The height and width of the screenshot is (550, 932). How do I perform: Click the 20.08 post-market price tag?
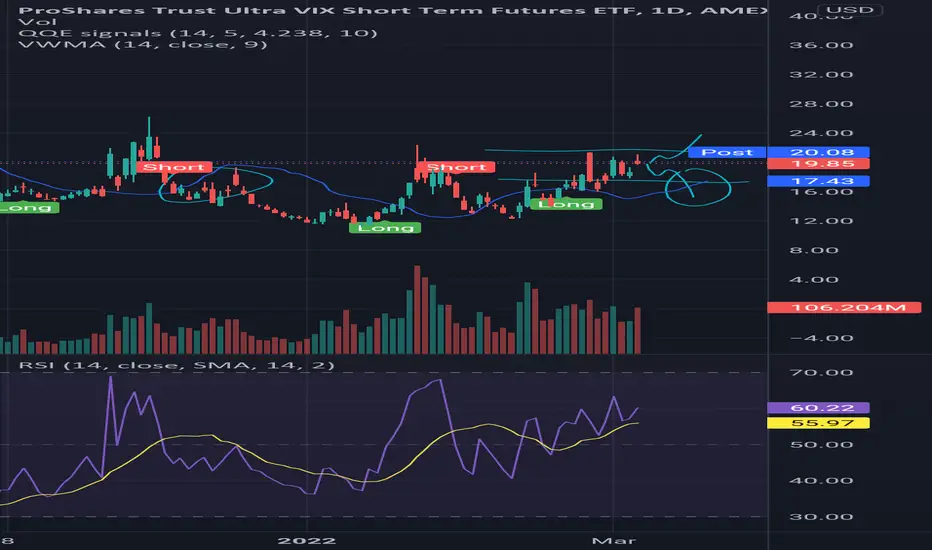pyautogui.click(x=818, y=152)
